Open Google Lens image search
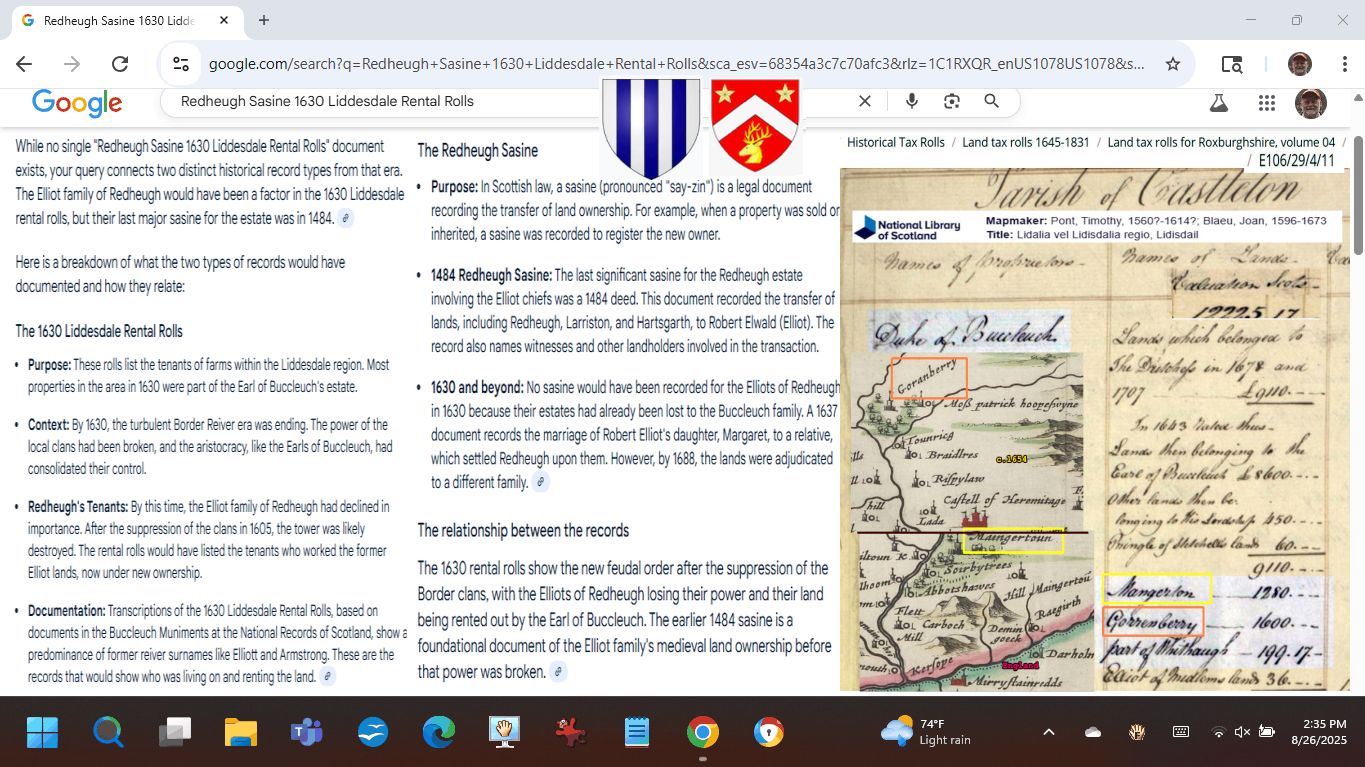1365x767 pixels. (951, 101)
